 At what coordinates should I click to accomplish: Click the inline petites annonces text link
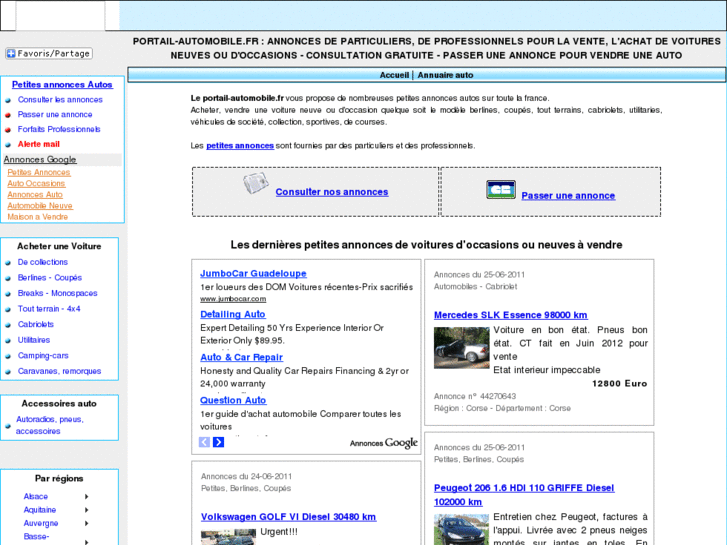click(240, 146)
